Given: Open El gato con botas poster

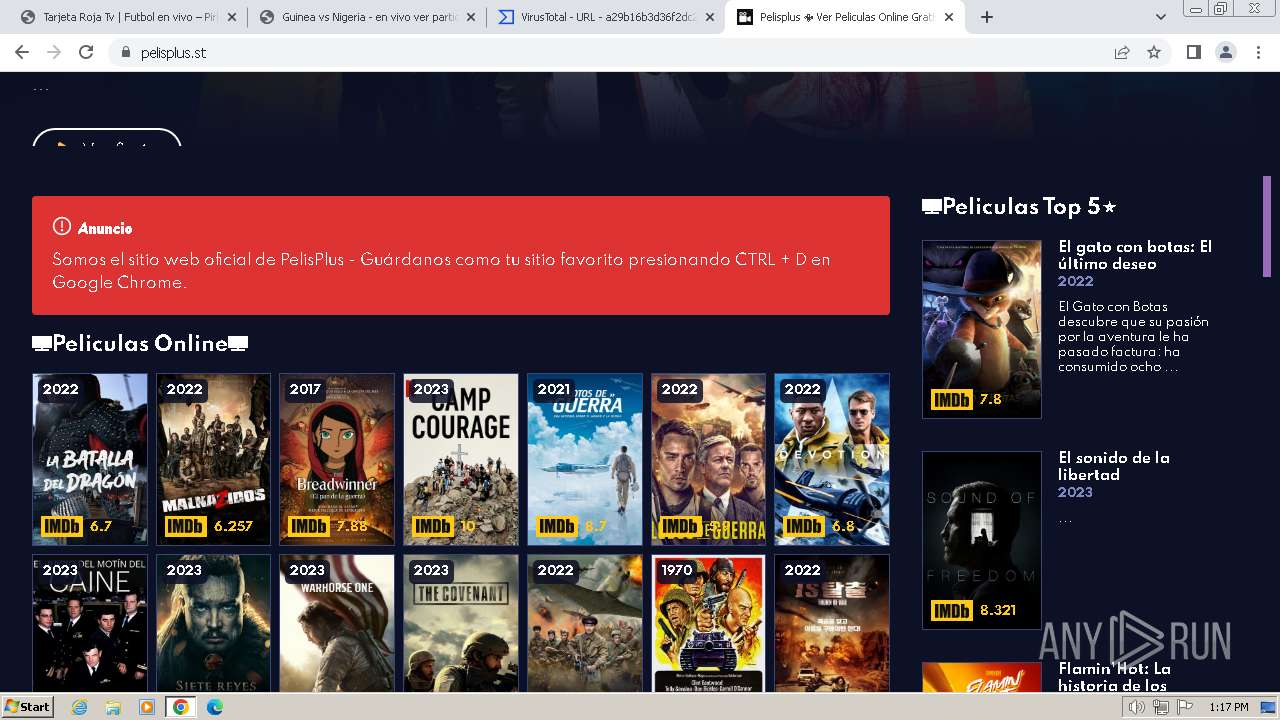Looking at the screenshot, I should point(982,329).
